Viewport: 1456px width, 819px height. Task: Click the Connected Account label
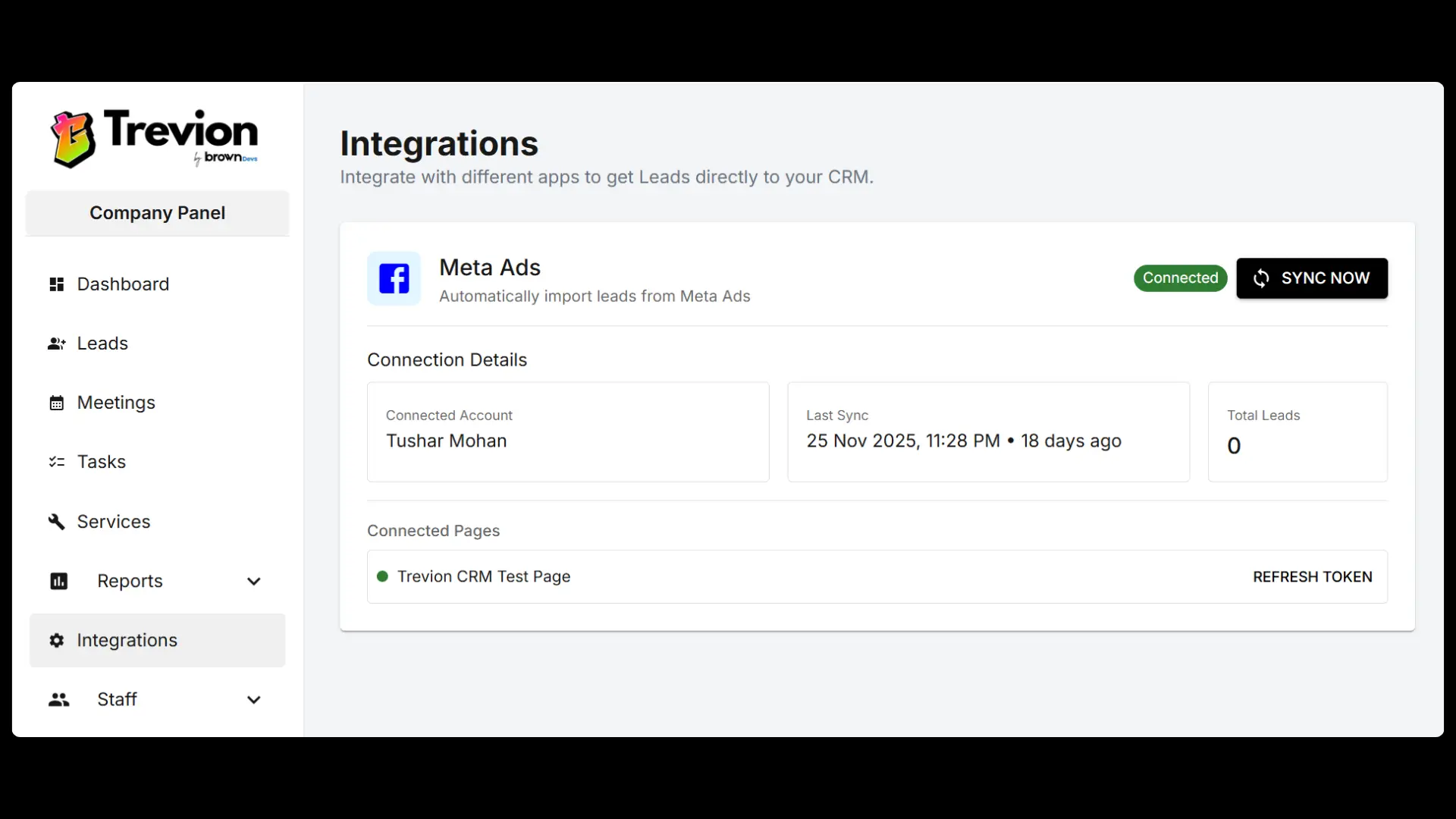[449, 416]
